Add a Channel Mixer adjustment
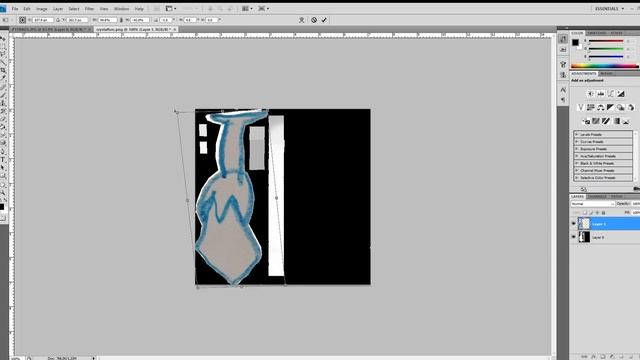 click(631, 107)
